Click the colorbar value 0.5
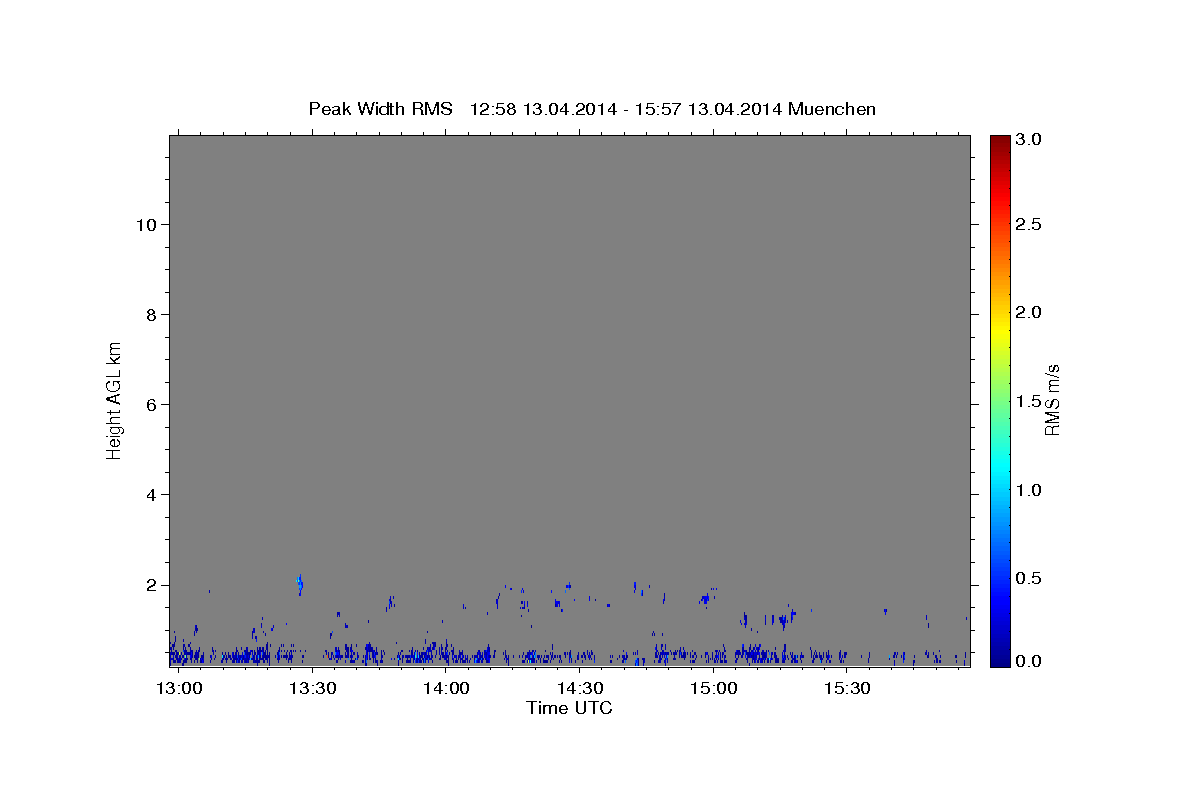The image size is (1200, 800). [1030, 578]
